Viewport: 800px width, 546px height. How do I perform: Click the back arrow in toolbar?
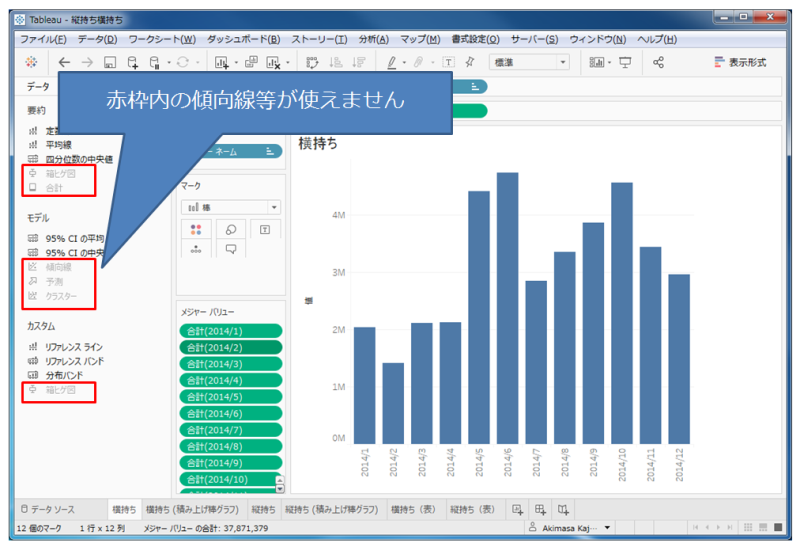pos(64,62)
